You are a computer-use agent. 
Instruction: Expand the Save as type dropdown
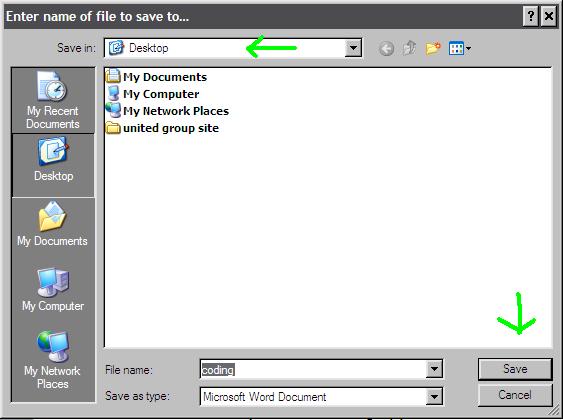434,397
